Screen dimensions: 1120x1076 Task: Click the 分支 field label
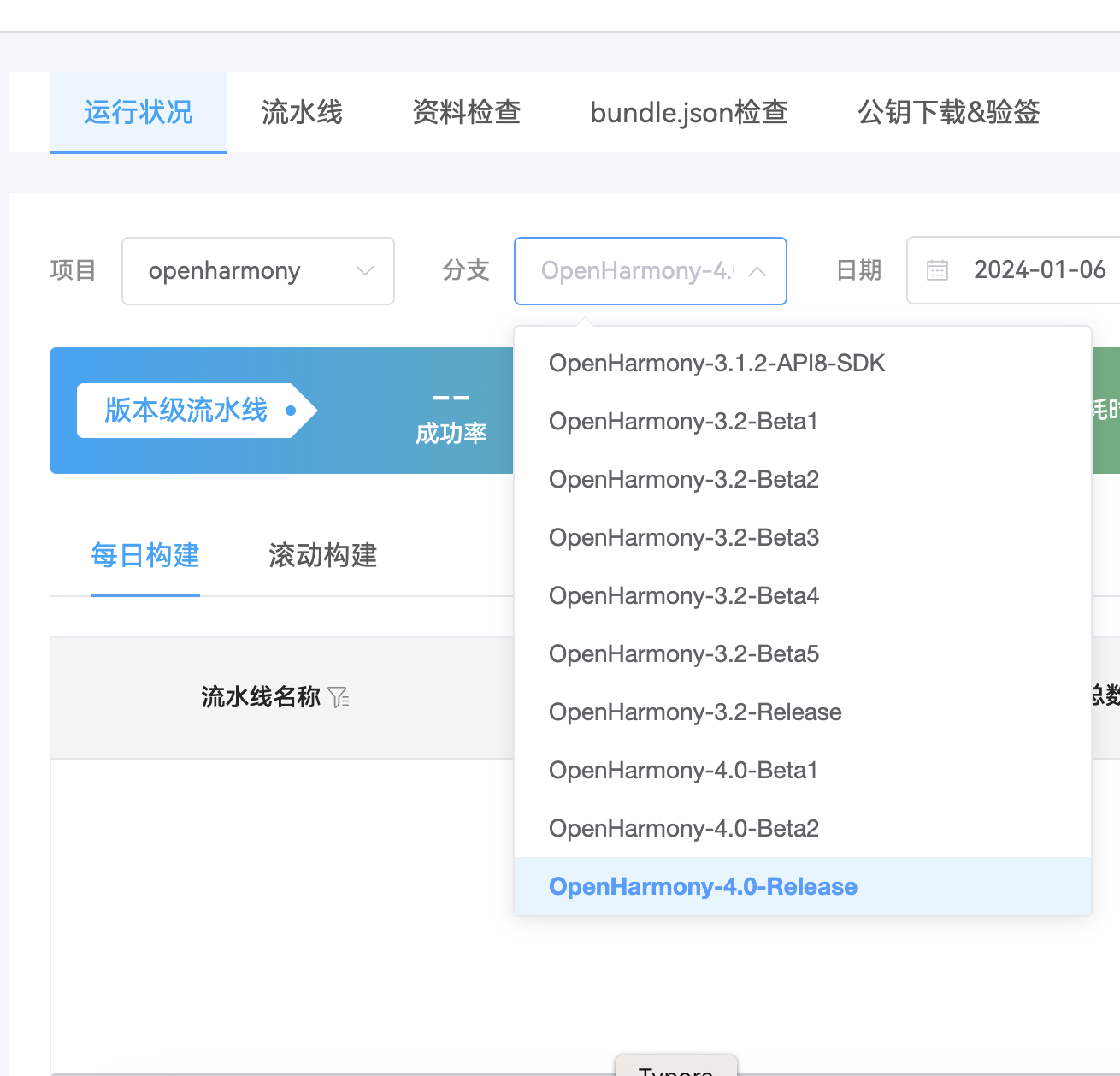(x=466, y=270)
